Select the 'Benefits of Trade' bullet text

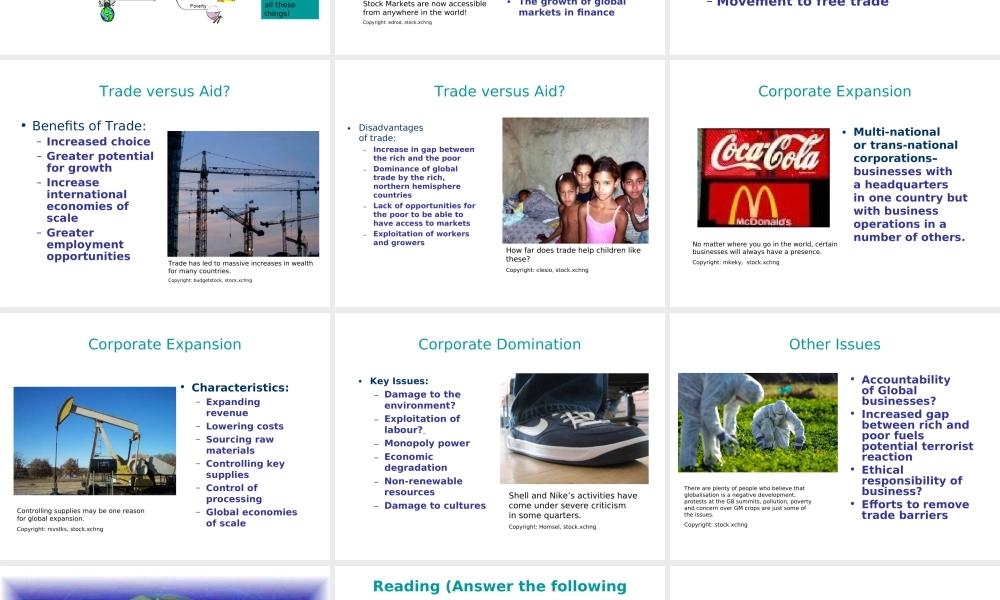click(x=77, y=125)
